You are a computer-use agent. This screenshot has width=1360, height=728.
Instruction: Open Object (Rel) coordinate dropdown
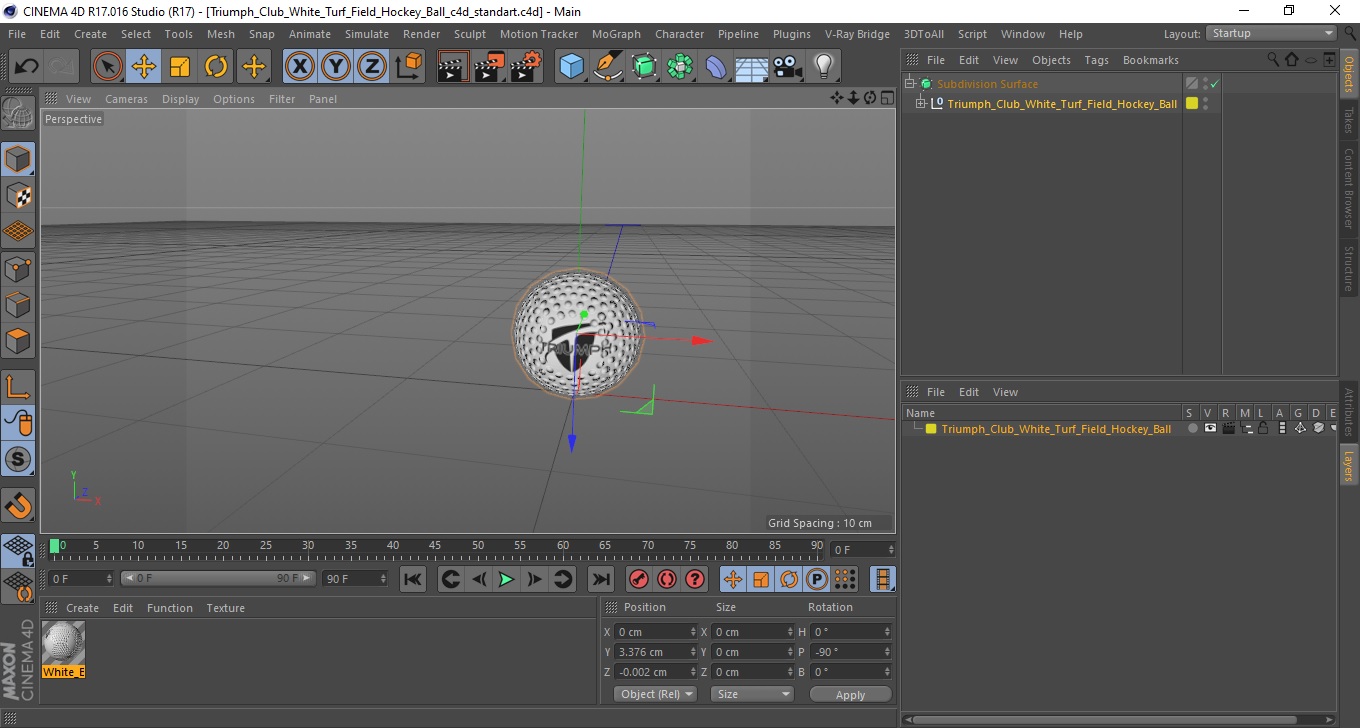pos(655,694)
